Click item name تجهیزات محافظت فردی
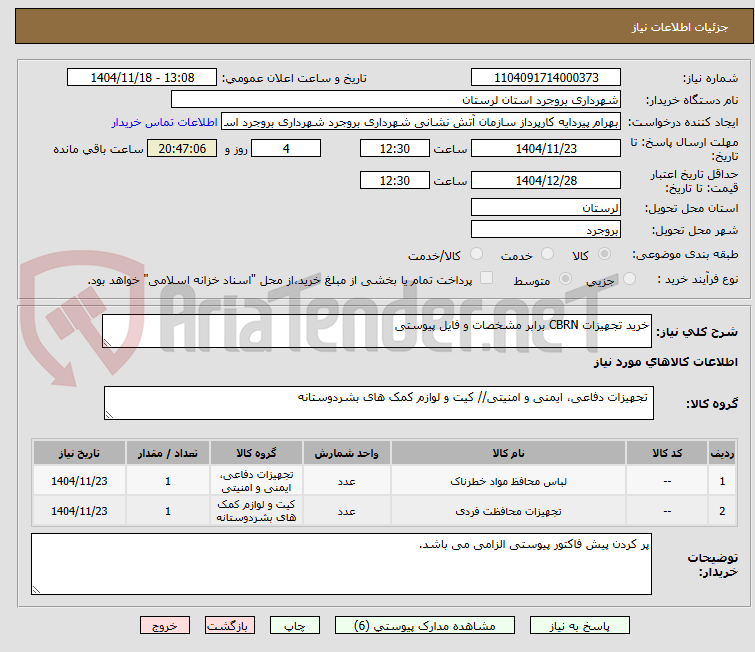 pyautogui.click(x=508, y=511)
